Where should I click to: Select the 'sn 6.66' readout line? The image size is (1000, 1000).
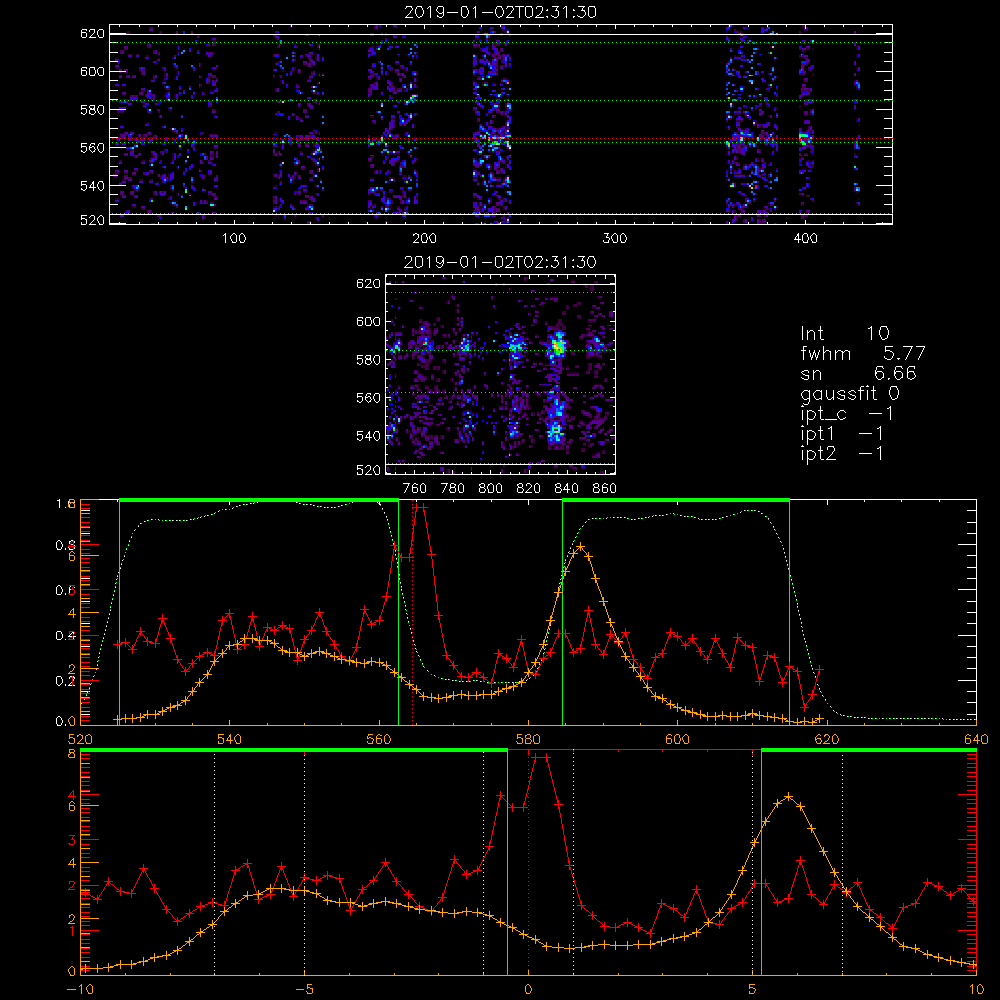click(858, 373)
